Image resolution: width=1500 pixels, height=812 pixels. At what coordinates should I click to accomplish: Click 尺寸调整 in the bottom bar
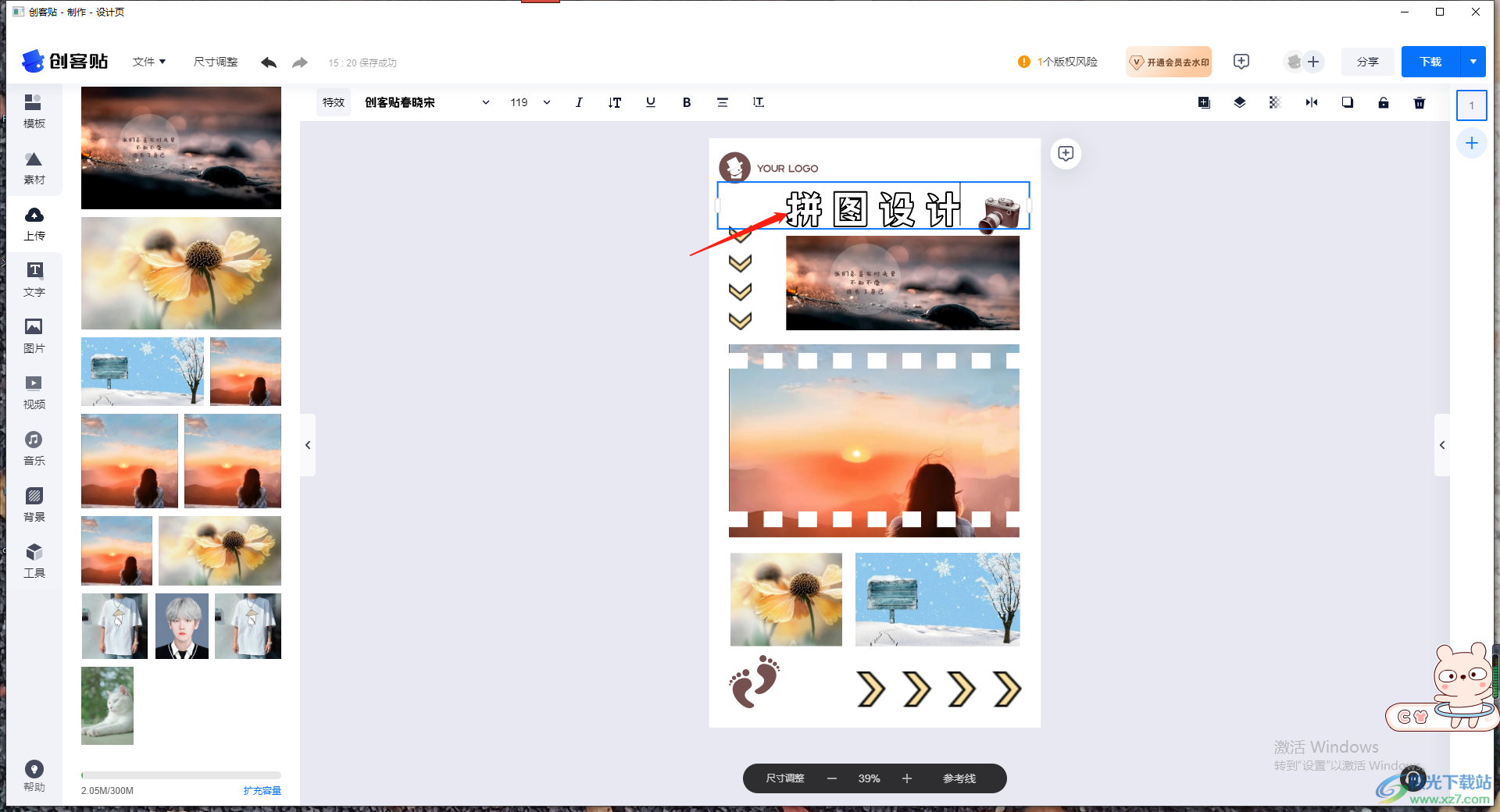785,778
